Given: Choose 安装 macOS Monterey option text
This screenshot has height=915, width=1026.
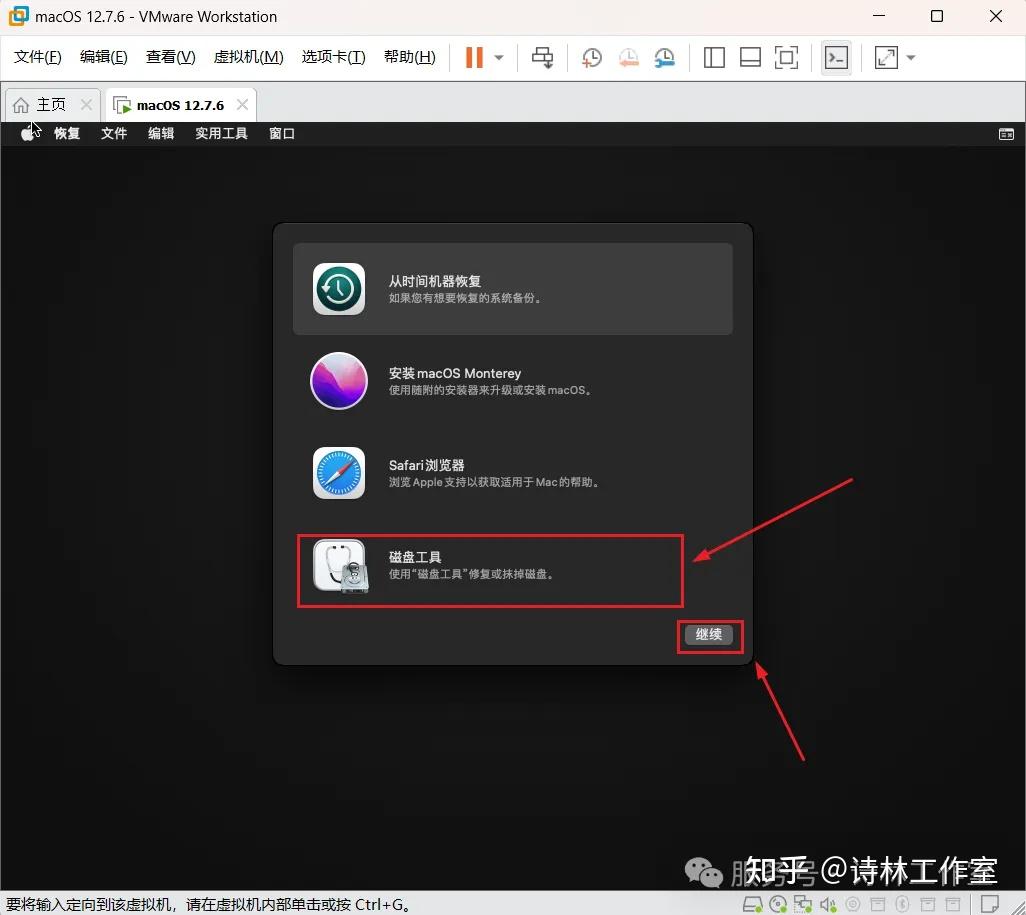Looking at the screenshot, I should pyautogui.click(x=455, y=373).
